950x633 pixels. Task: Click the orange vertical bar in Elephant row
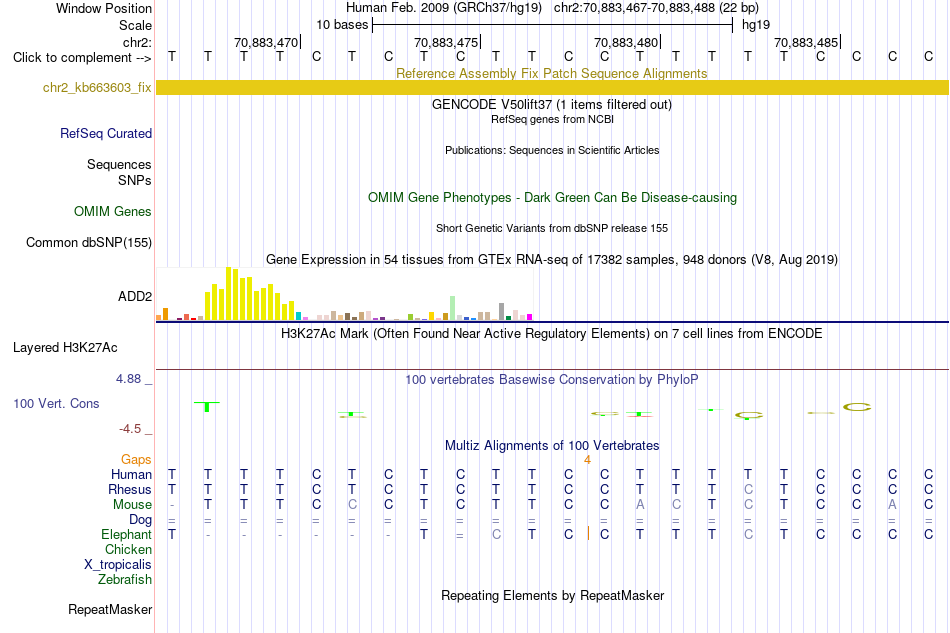[x=588, y=533]
